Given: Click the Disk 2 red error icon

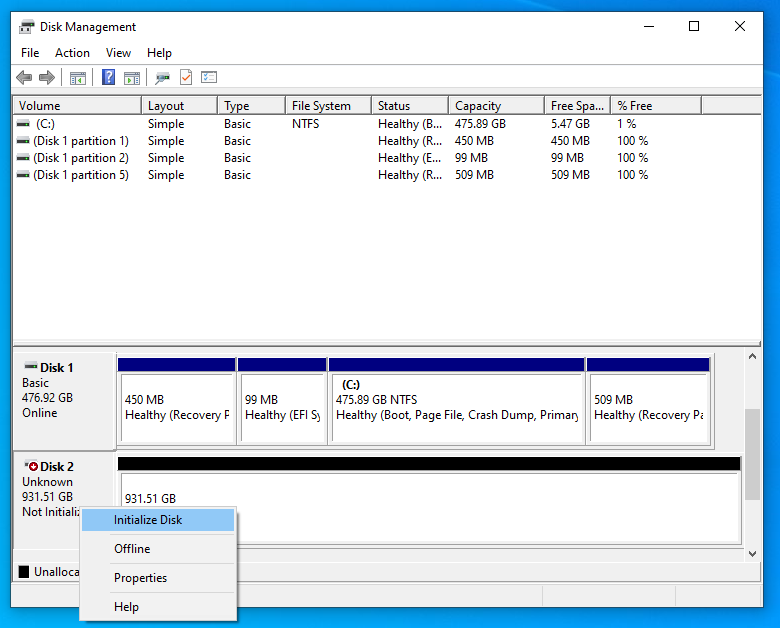Looking at the screenshot, I should [x=31, y=466].
